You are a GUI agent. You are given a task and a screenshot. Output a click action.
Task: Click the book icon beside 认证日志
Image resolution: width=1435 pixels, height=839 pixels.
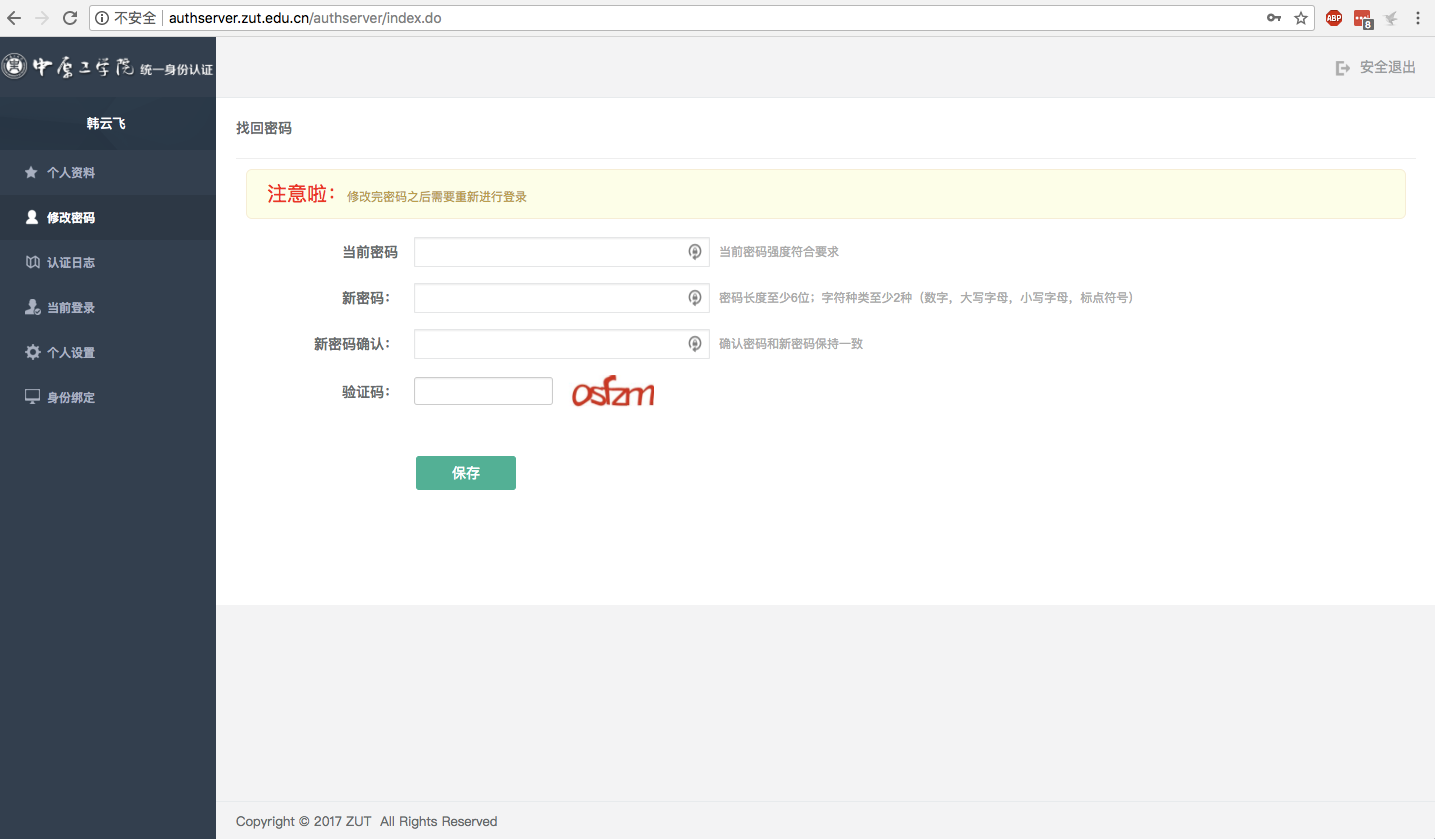32,263
